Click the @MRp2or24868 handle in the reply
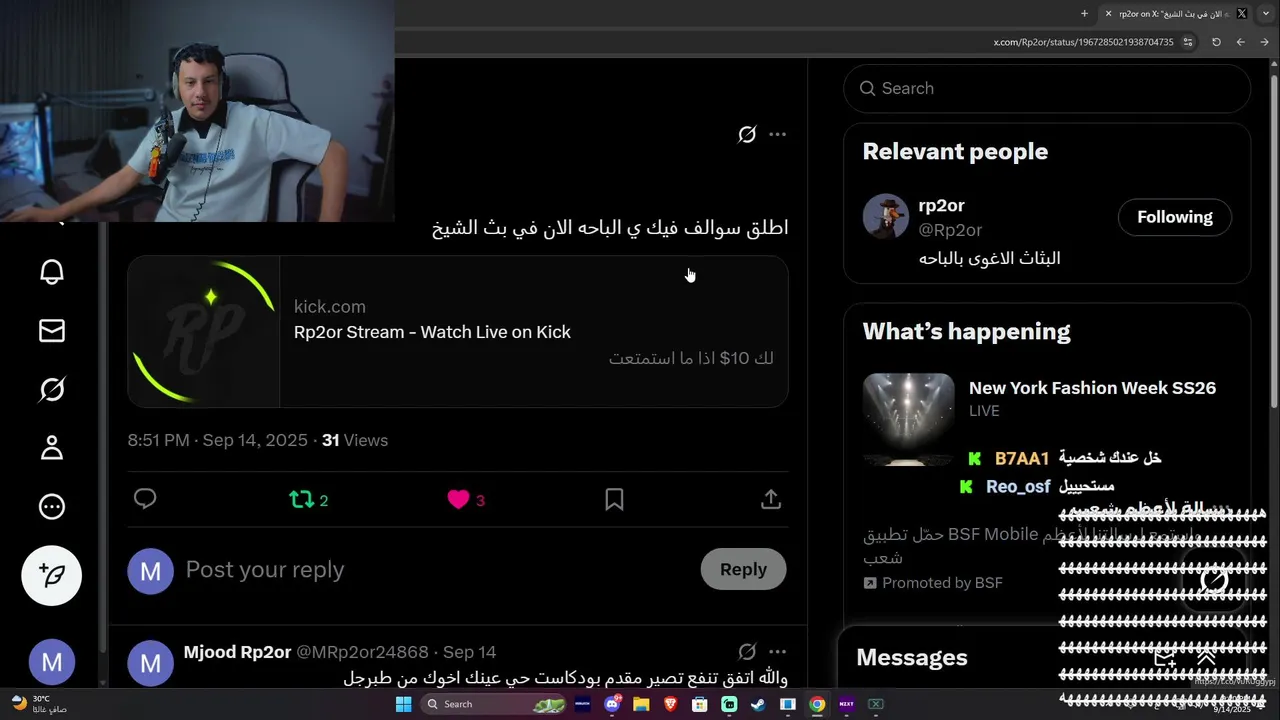 [x=362, y=652]
